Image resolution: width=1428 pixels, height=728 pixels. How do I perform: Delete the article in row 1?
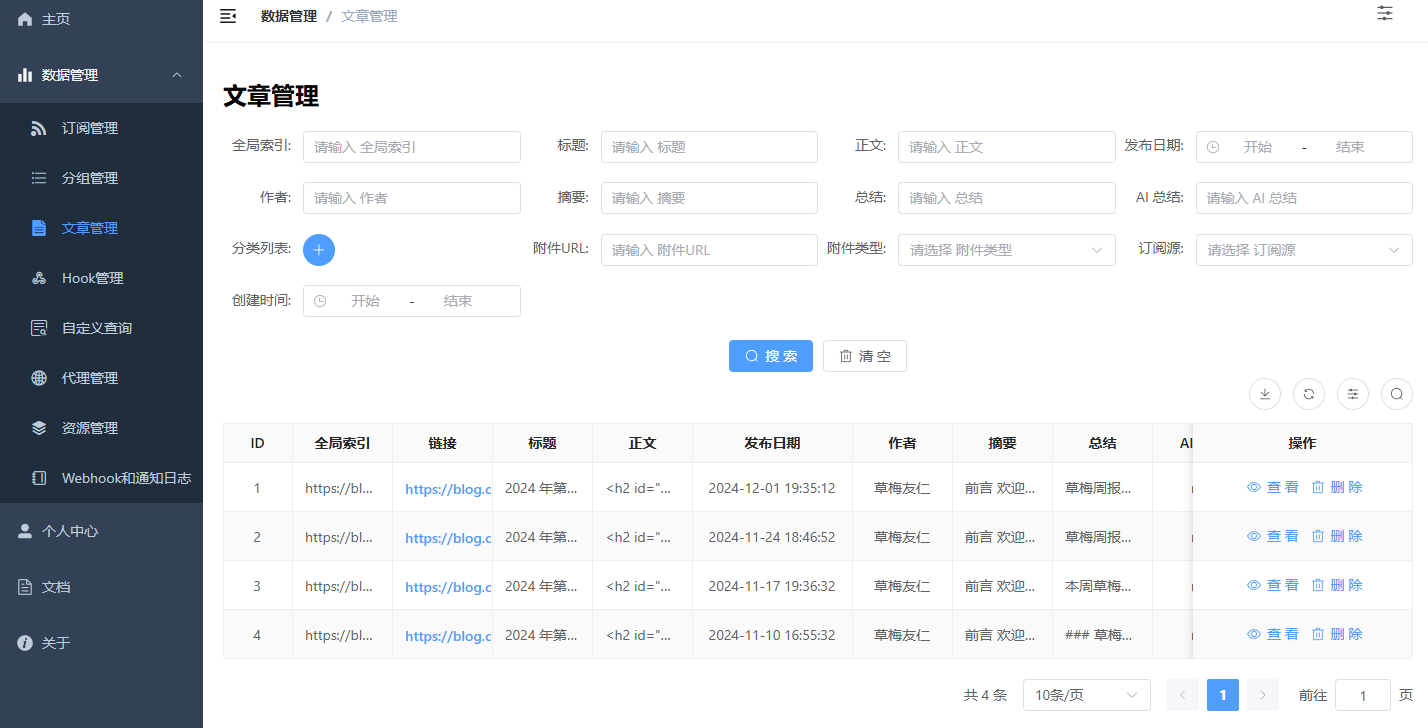1337,487
